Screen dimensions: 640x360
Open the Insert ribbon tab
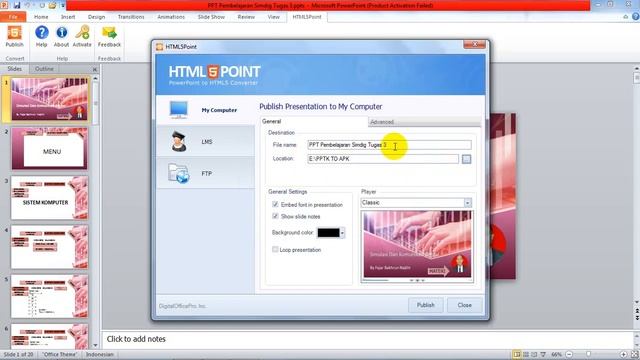coord(68,17)
